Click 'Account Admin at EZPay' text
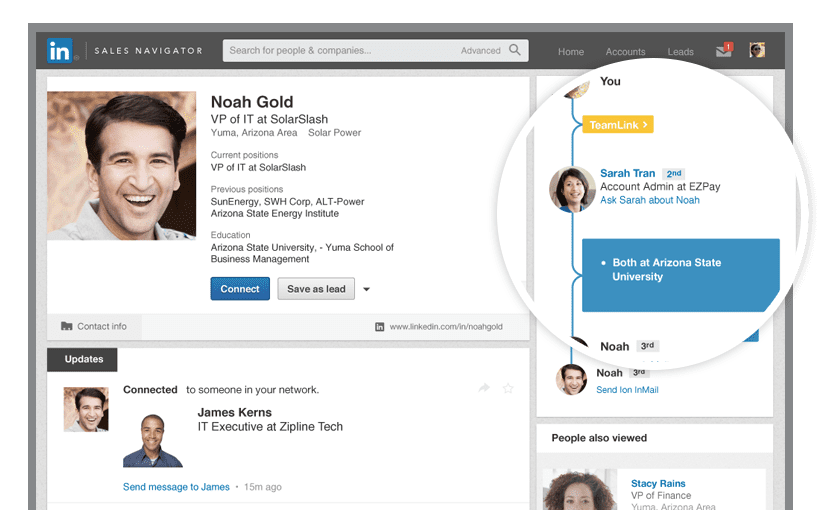Viewport: 818px width, 510px height. click(660, 187)
